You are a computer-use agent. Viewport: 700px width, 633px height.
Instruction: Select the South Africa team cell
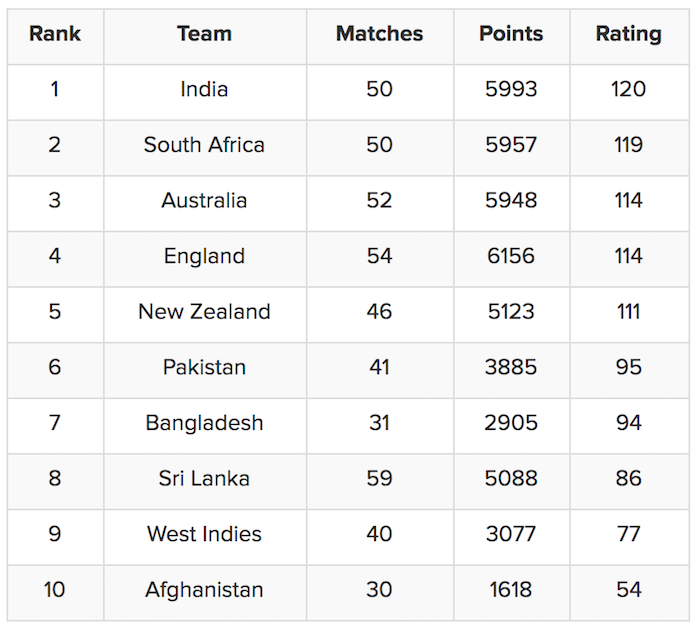[204, 145]
